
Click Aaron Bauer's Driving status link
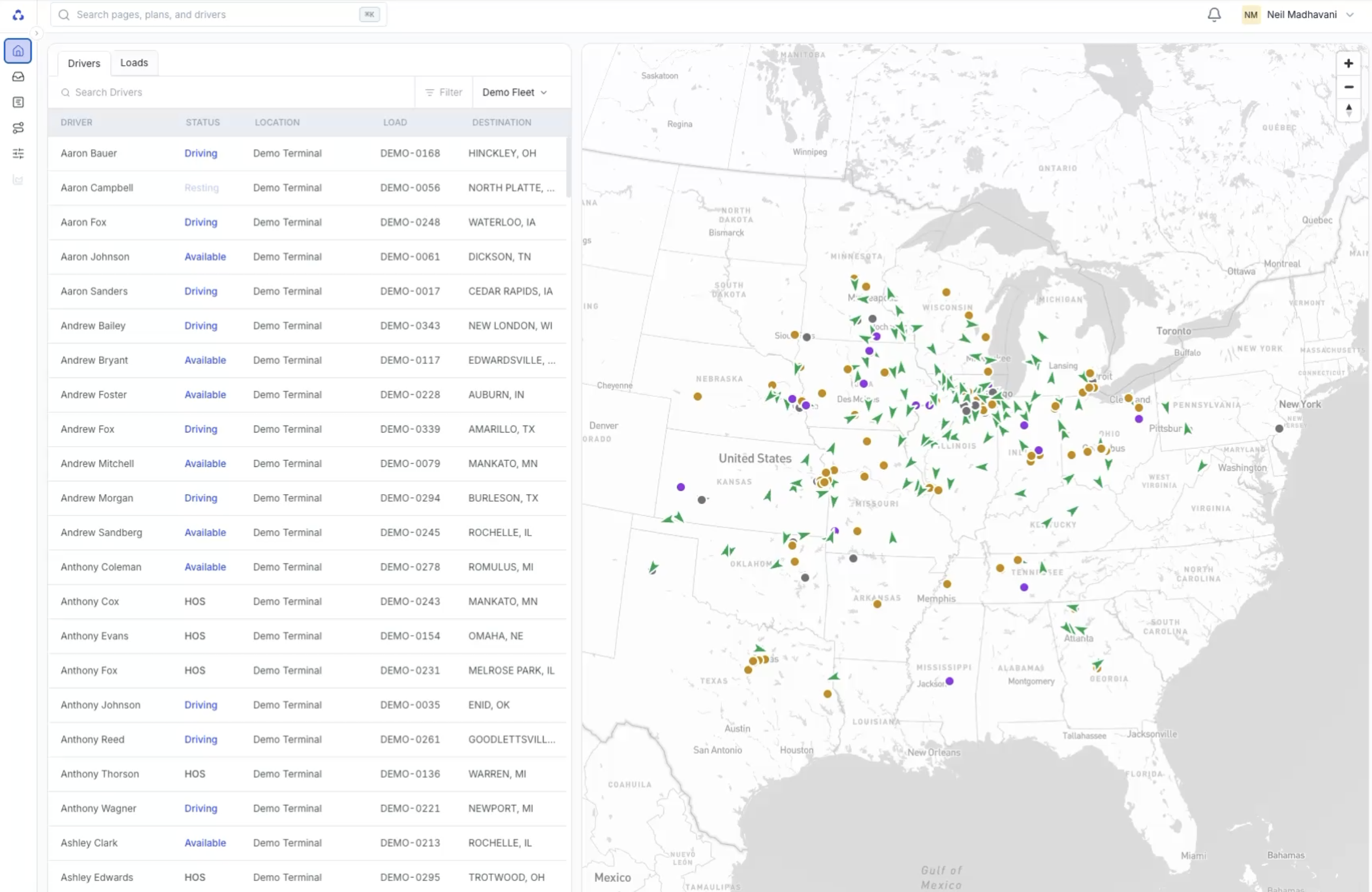coord(200,153)
